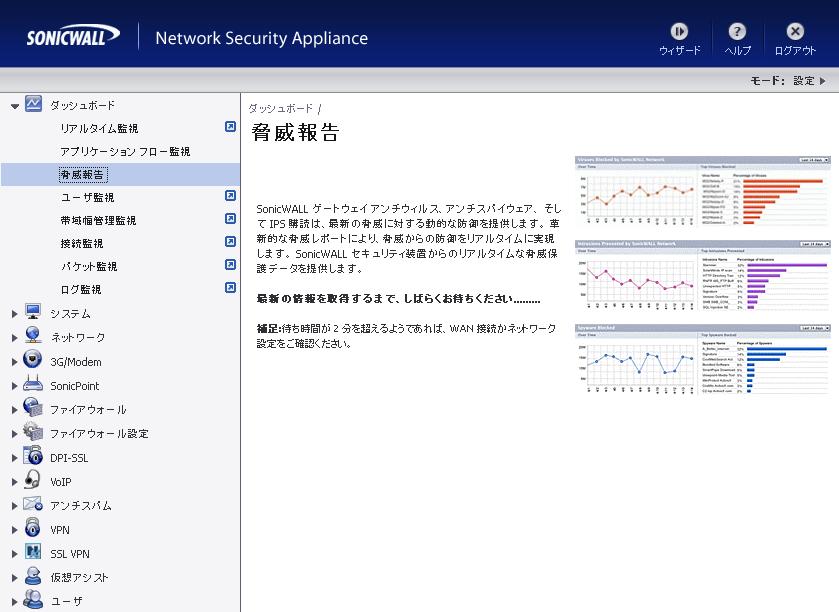Open 接続監視 pop-out window icon
Screen dimensions: 839x612
pyautogui.click(x=230, y=242)
